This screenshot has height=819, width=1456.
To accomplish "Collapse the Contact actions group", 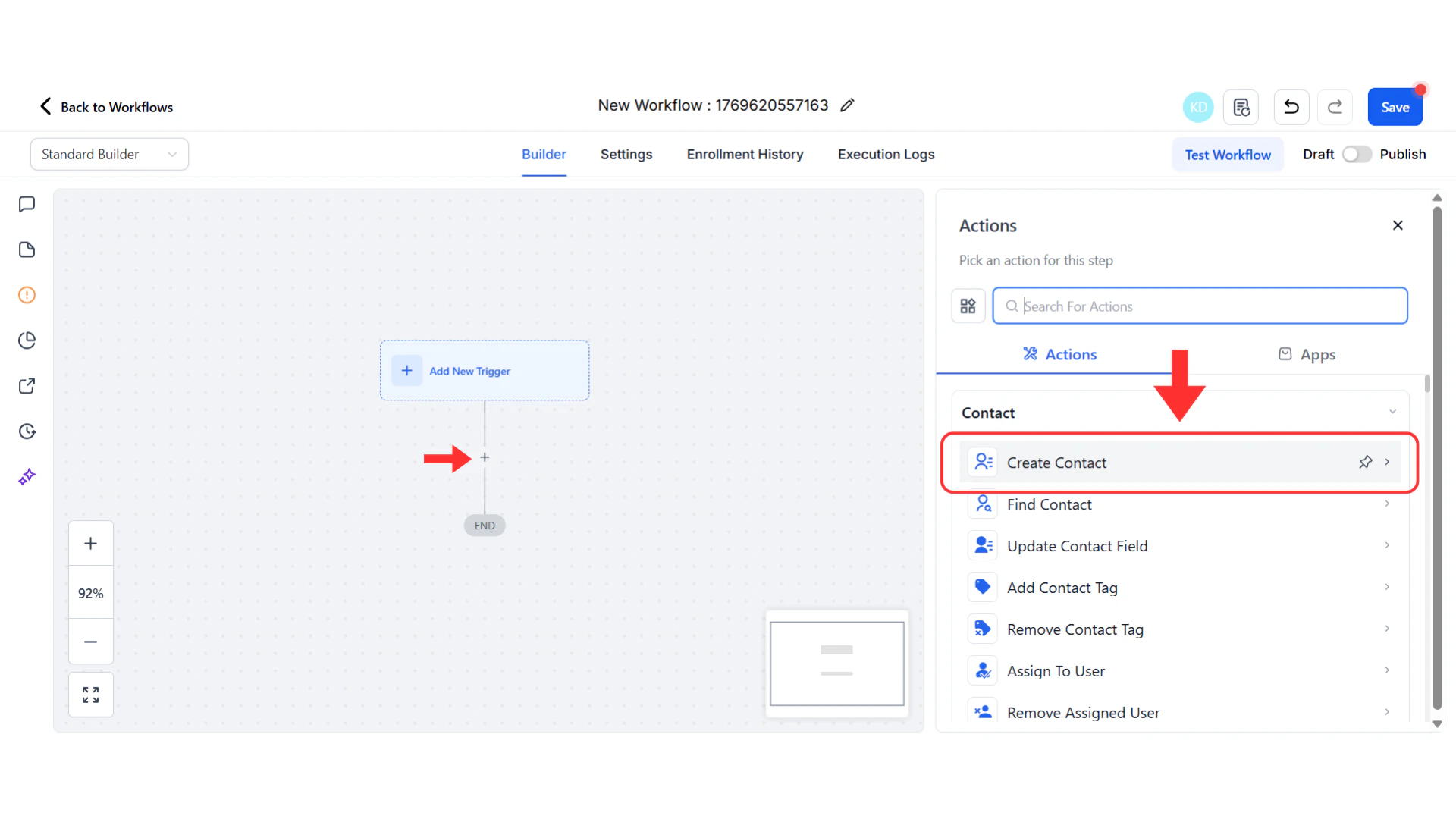I will point(1392,411).
